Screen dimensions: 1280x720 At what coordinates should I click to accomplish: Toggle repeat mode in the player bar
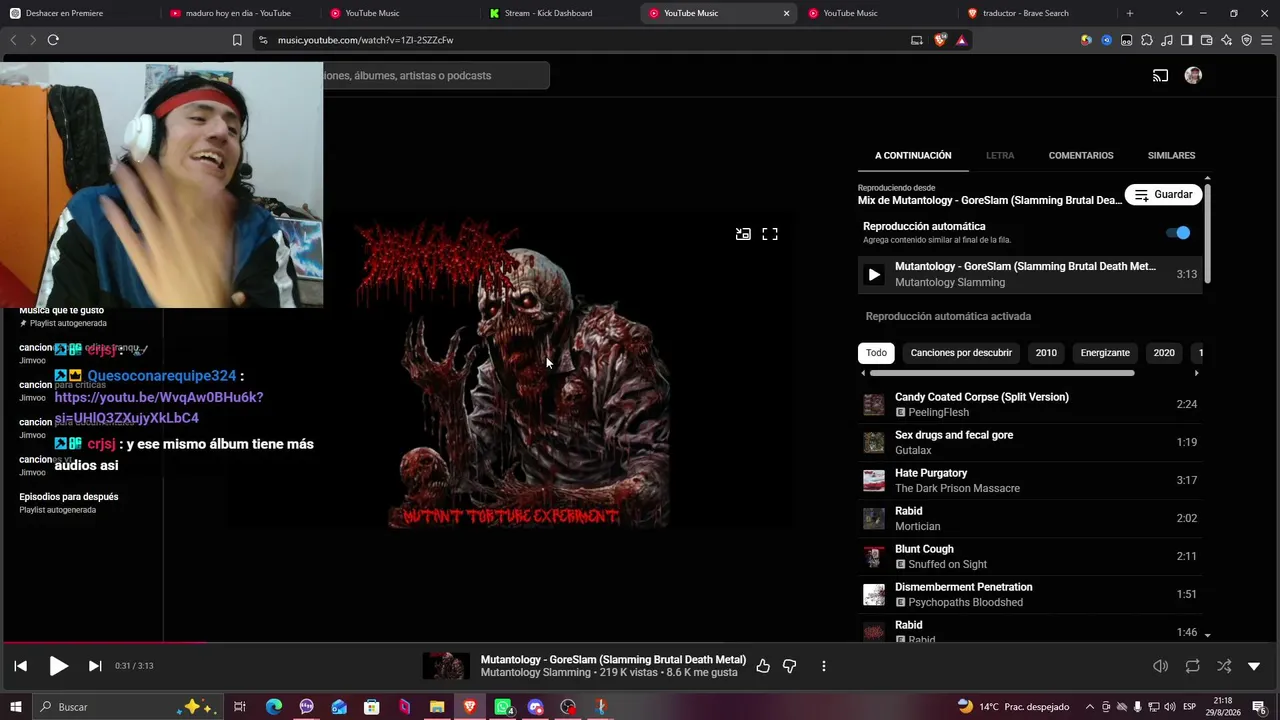[x=1192, y=666]
